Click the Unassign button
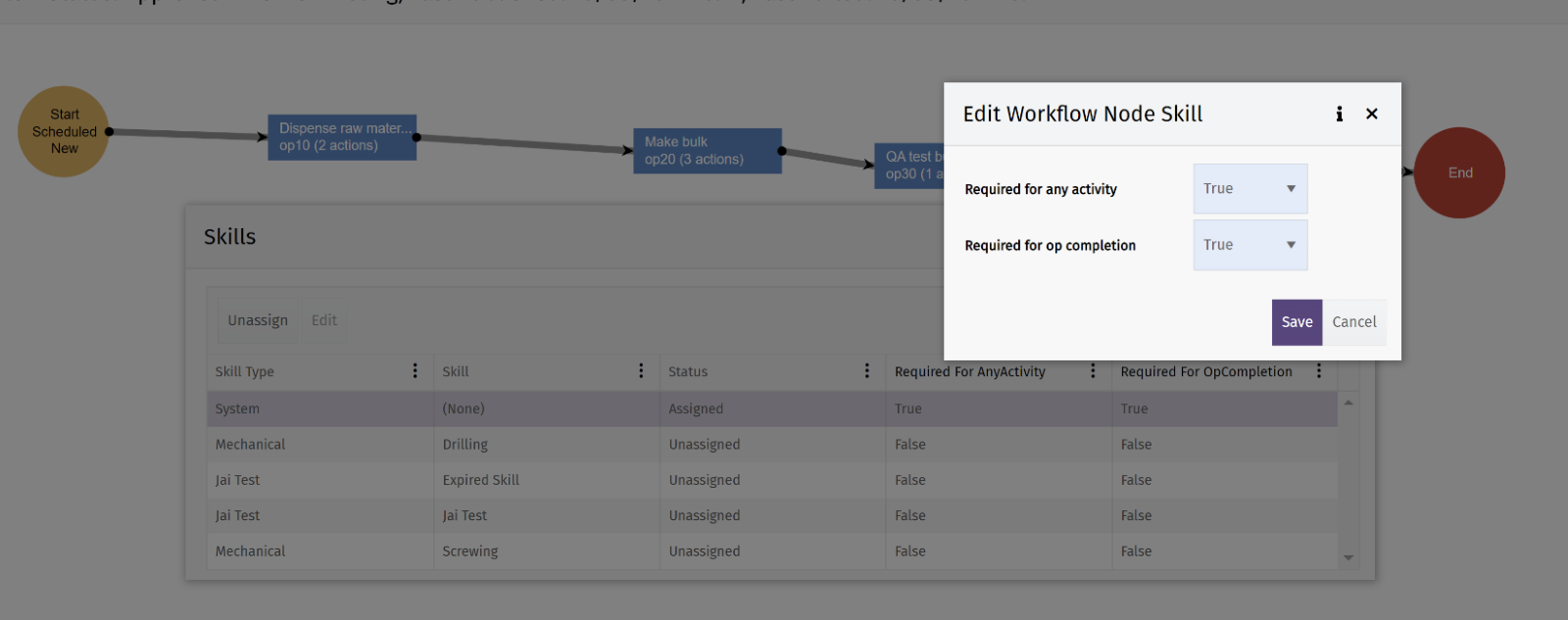The height and width of the screenshot is (620, 1568). coord(258,320)
